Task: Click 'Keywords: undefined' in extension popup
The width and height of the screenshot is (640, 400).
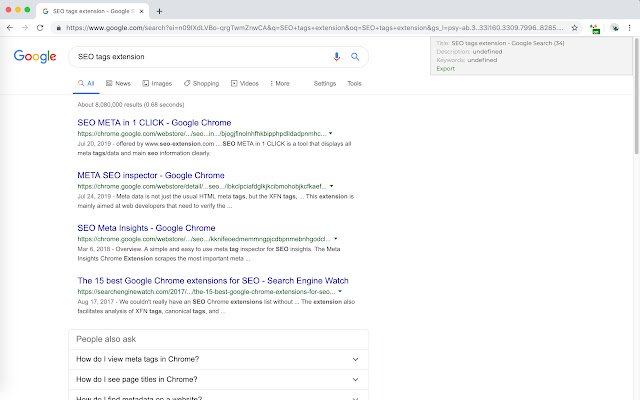Action: click(x=467, y=60)
